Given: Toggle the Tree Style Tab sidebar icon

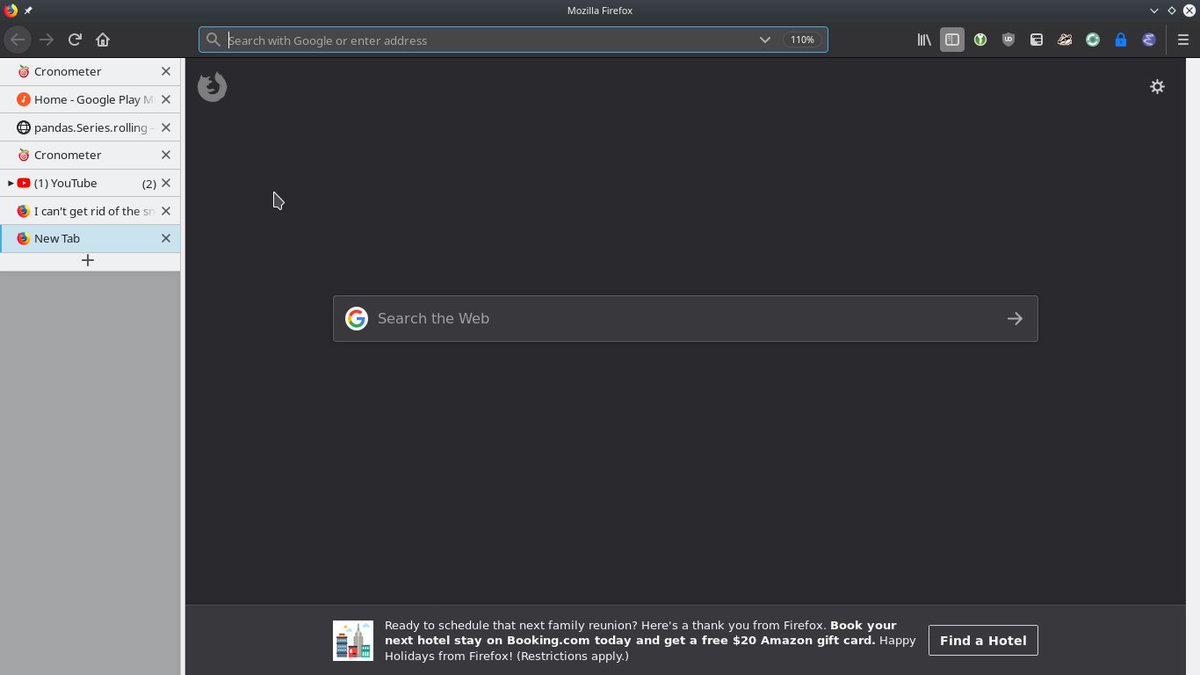Looking at the screenshot, I should point(951,40).
